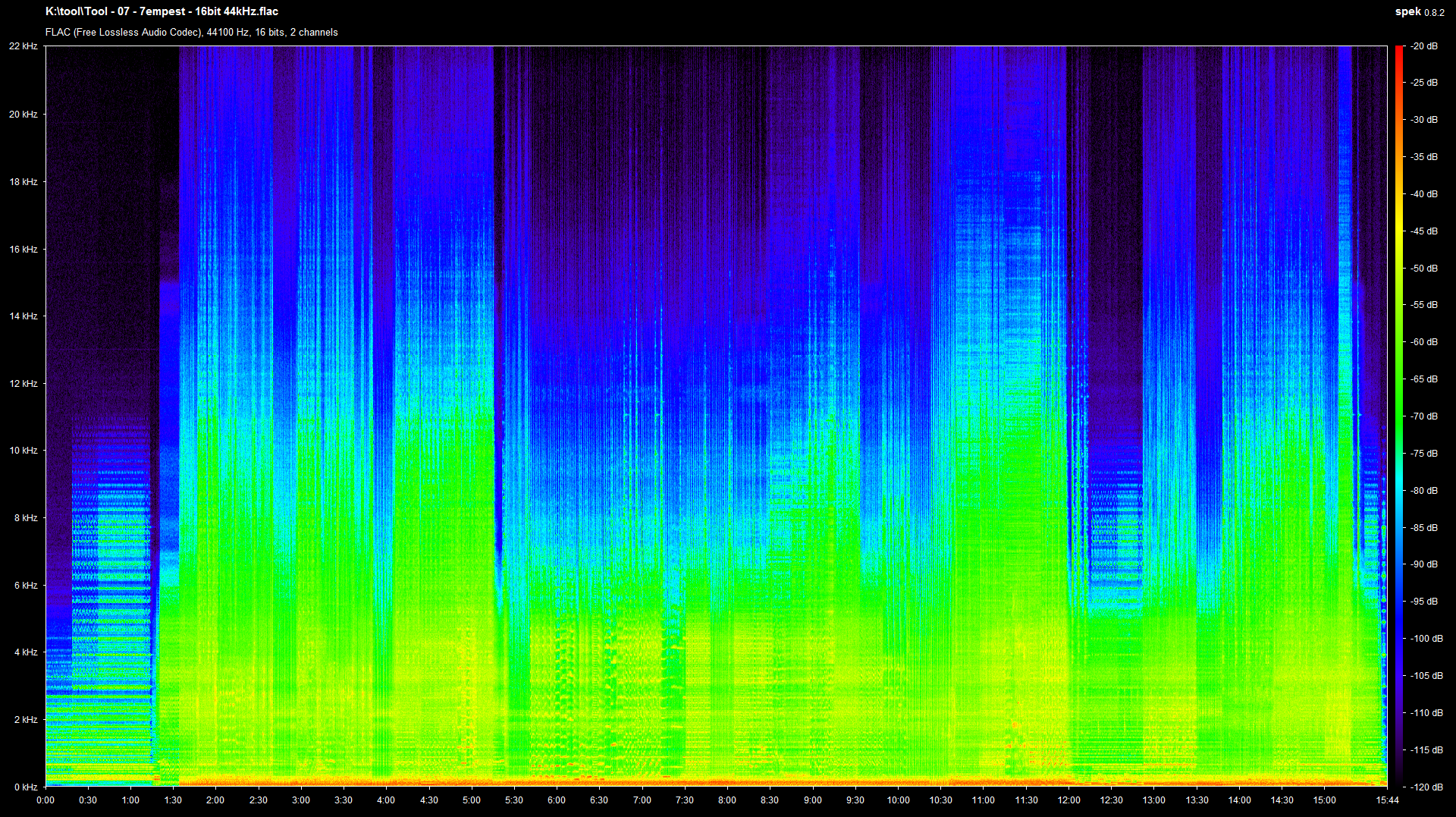The height and width of the screenshot is (817, 1456).
Task: Click the '14:00' time axis label
Action: pyautogui.click(x=1239, y=800)
